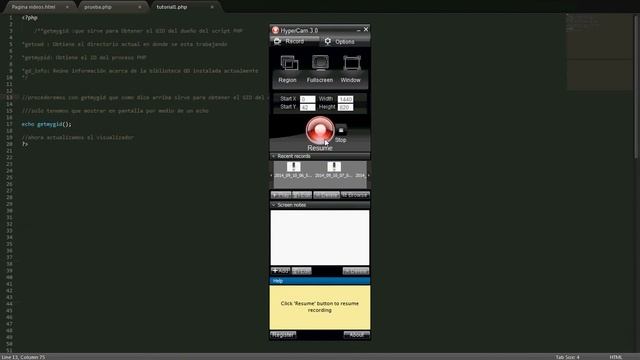The height and width of the screenshot is (360, 640).
Task: Select the Window capture mode icon
Action: click(351, 63)
